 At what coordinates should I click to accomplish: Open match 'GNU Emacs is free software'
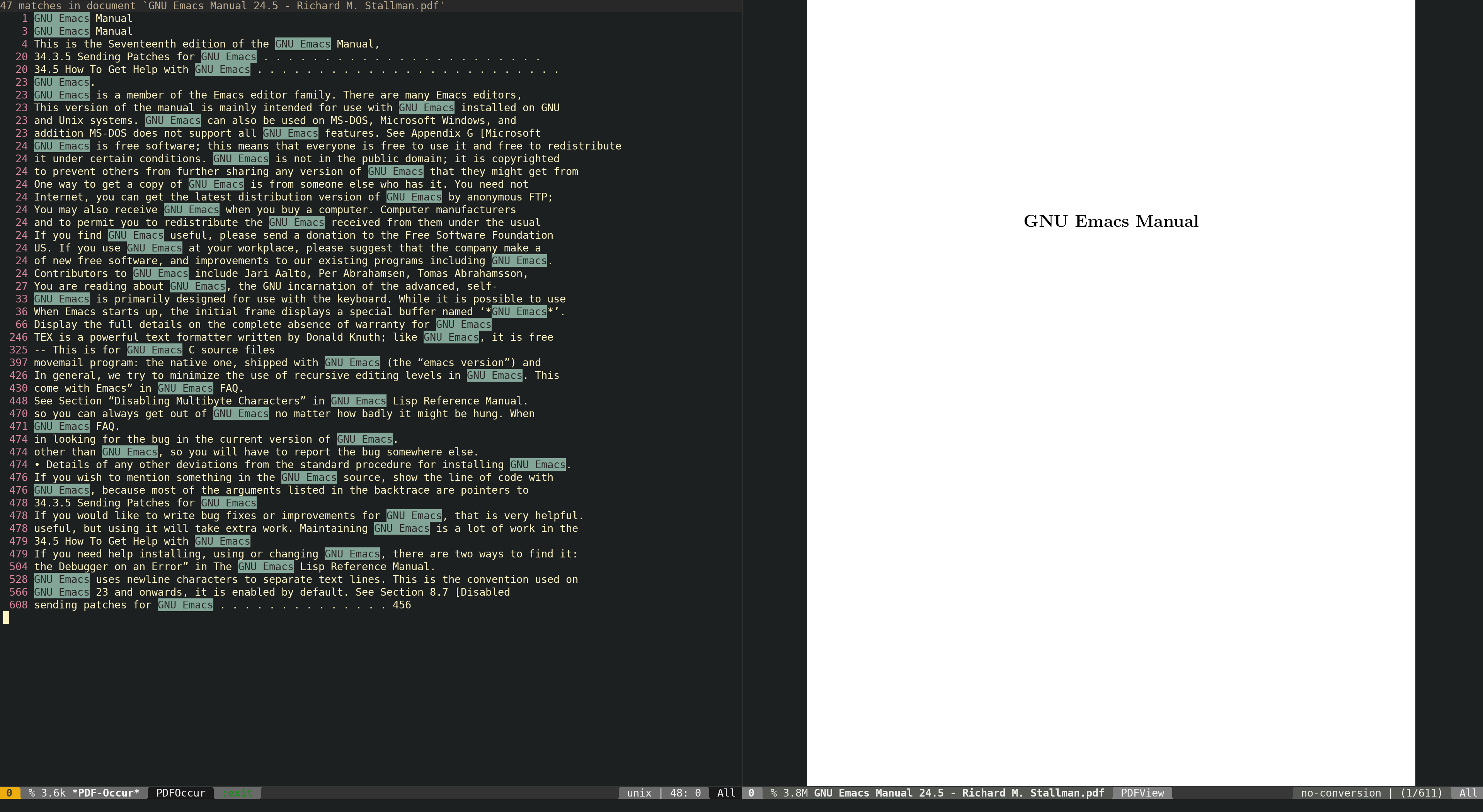coord(328,146)
